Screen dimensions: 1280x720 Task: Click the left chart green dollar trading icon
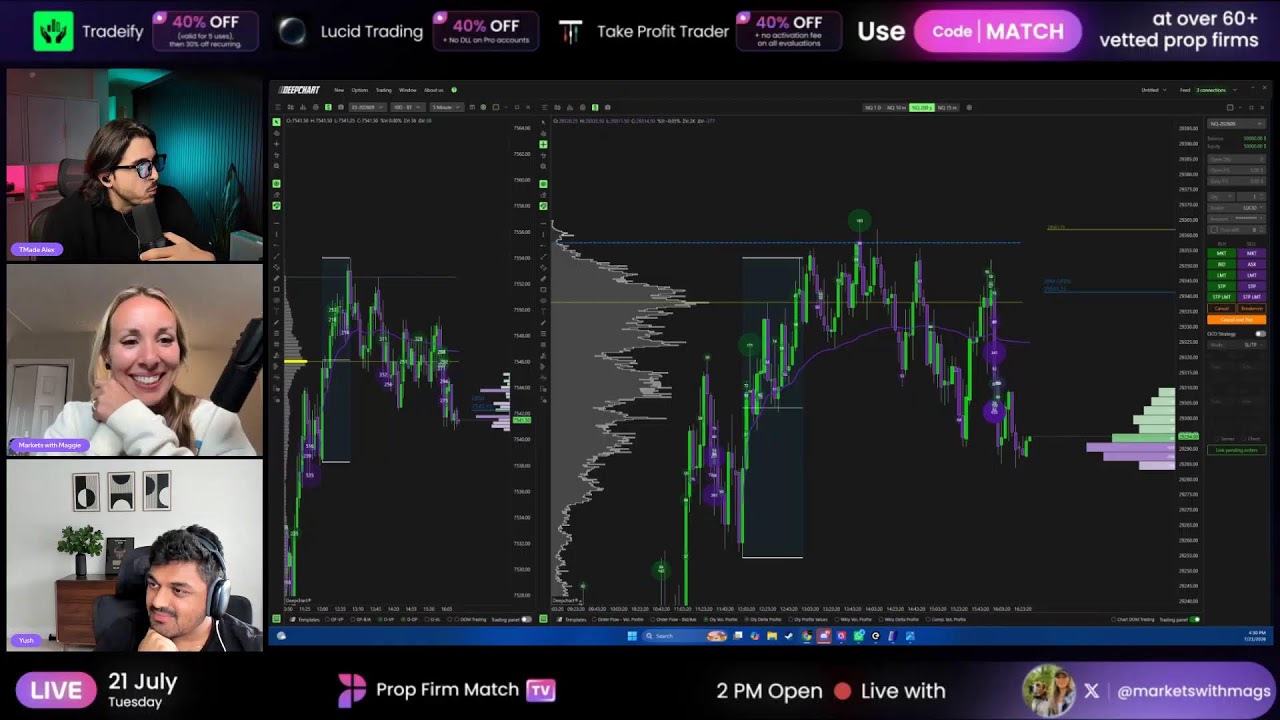tap(328, 107)
